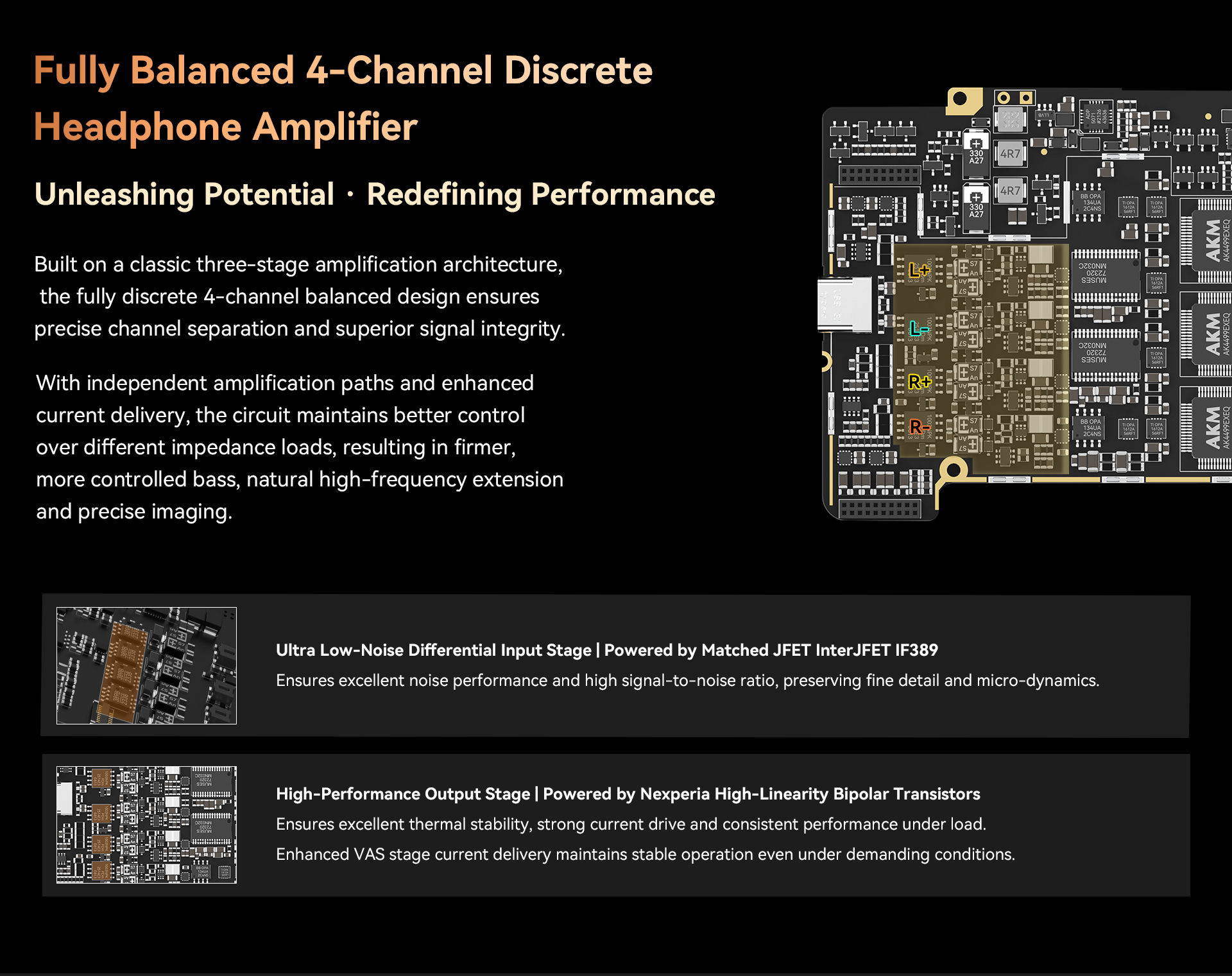The width and height of the screenshot is (1232, 976).
Task: Click the ADP5071 chip near top
Action: pos(1095,116)
